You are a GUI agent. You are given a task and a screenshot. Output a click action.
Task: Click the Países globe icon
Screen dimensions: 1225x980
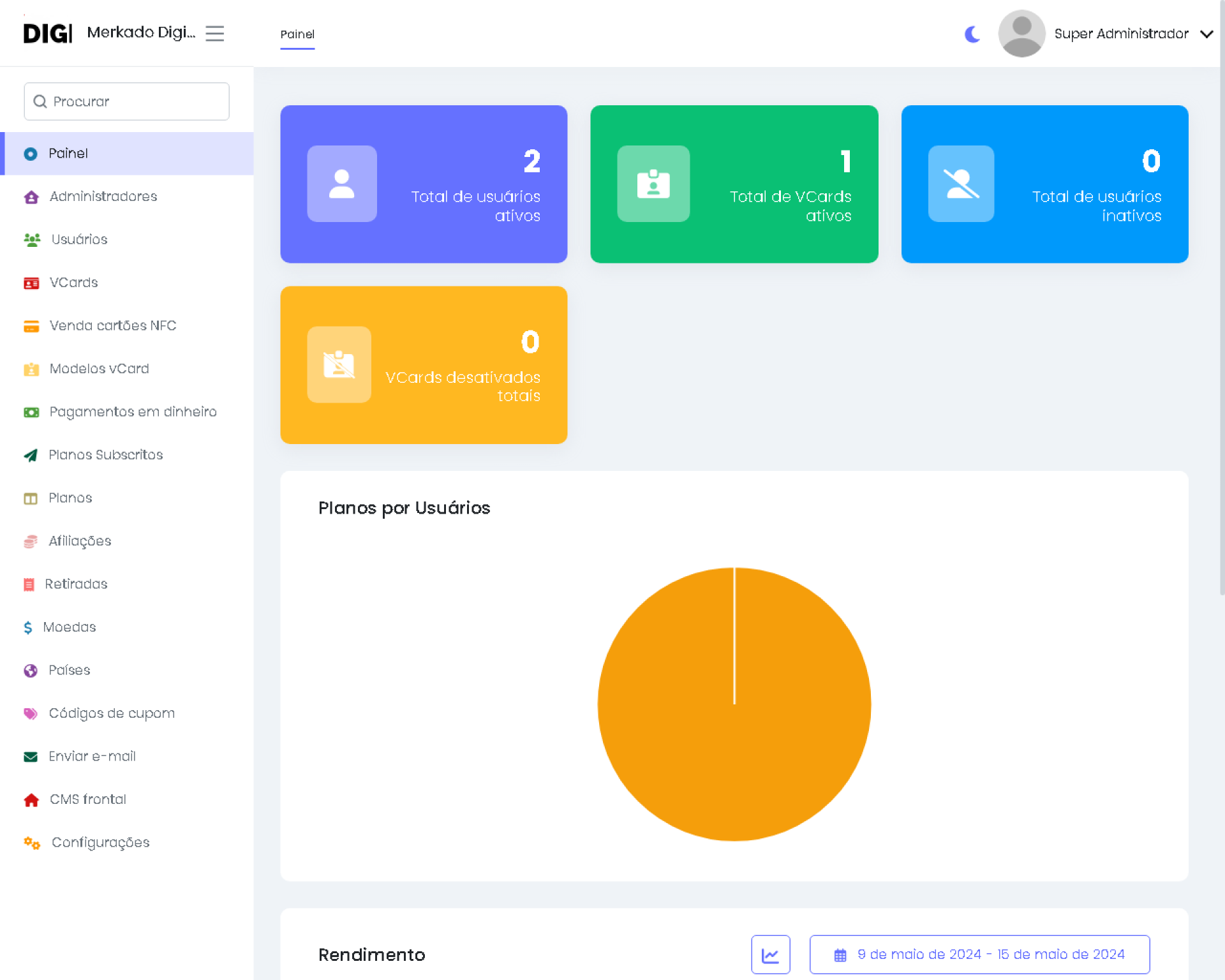[31, 671]
